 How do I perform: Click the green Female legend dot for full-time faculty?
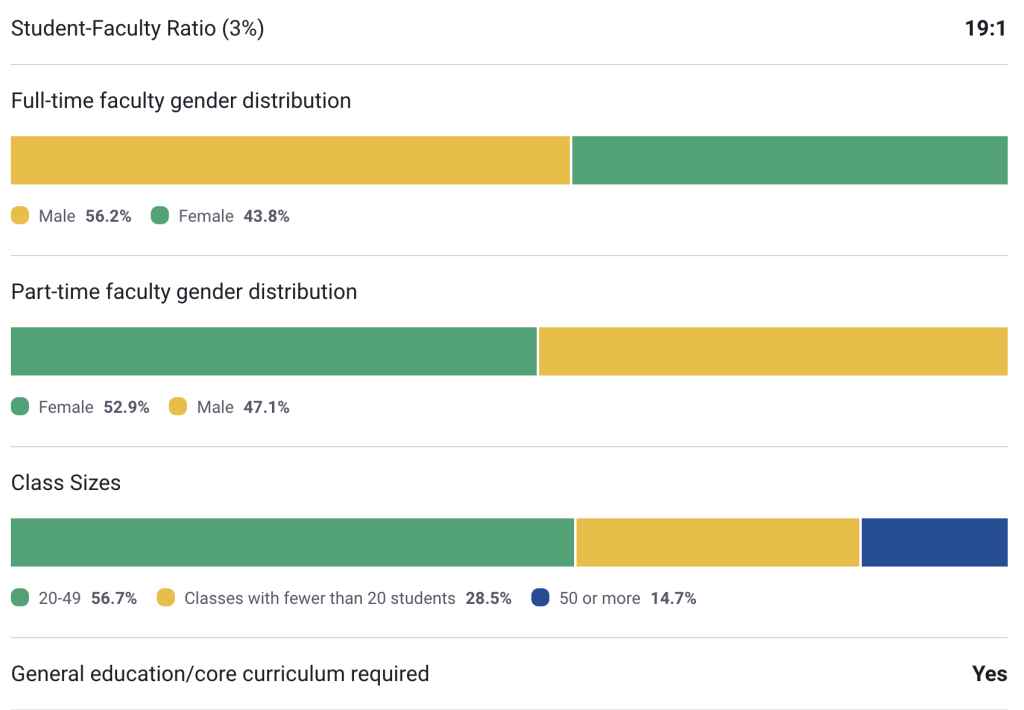coord(160,216)
